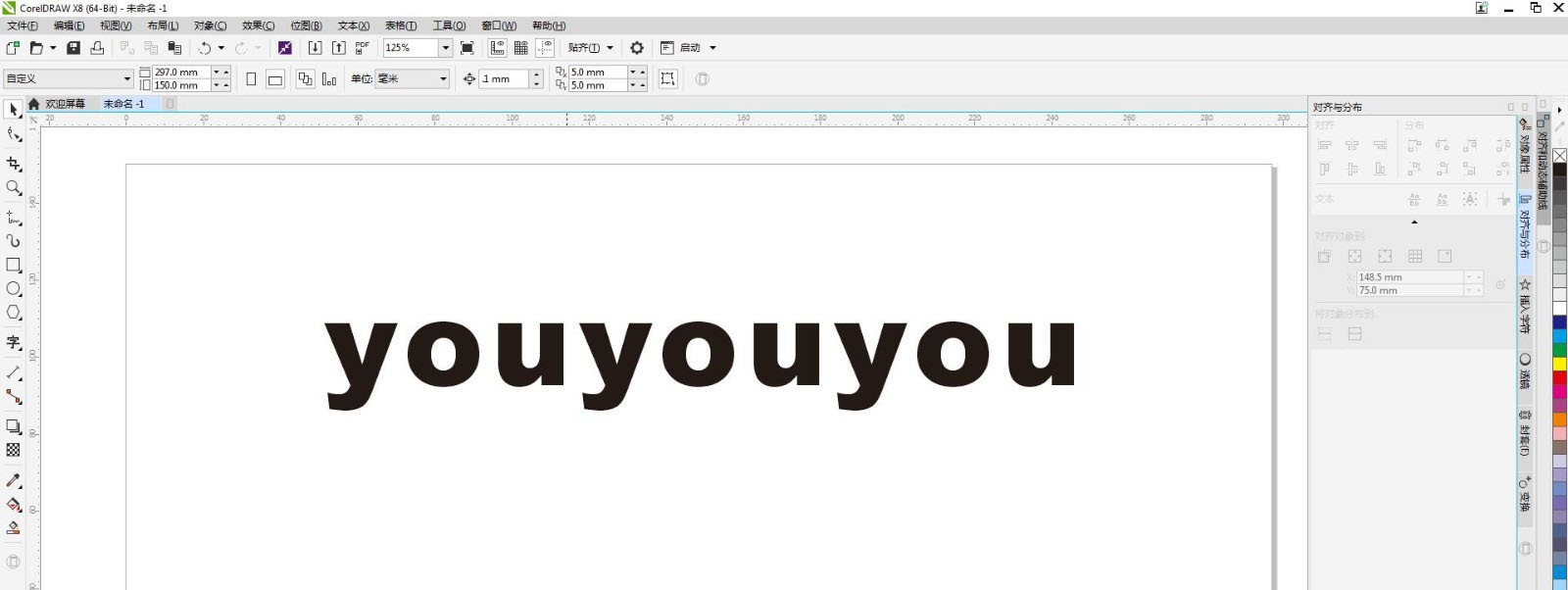This screenshot has height=590, width=1568.
Task: Set page to portrait orientation
Action: 251,79
